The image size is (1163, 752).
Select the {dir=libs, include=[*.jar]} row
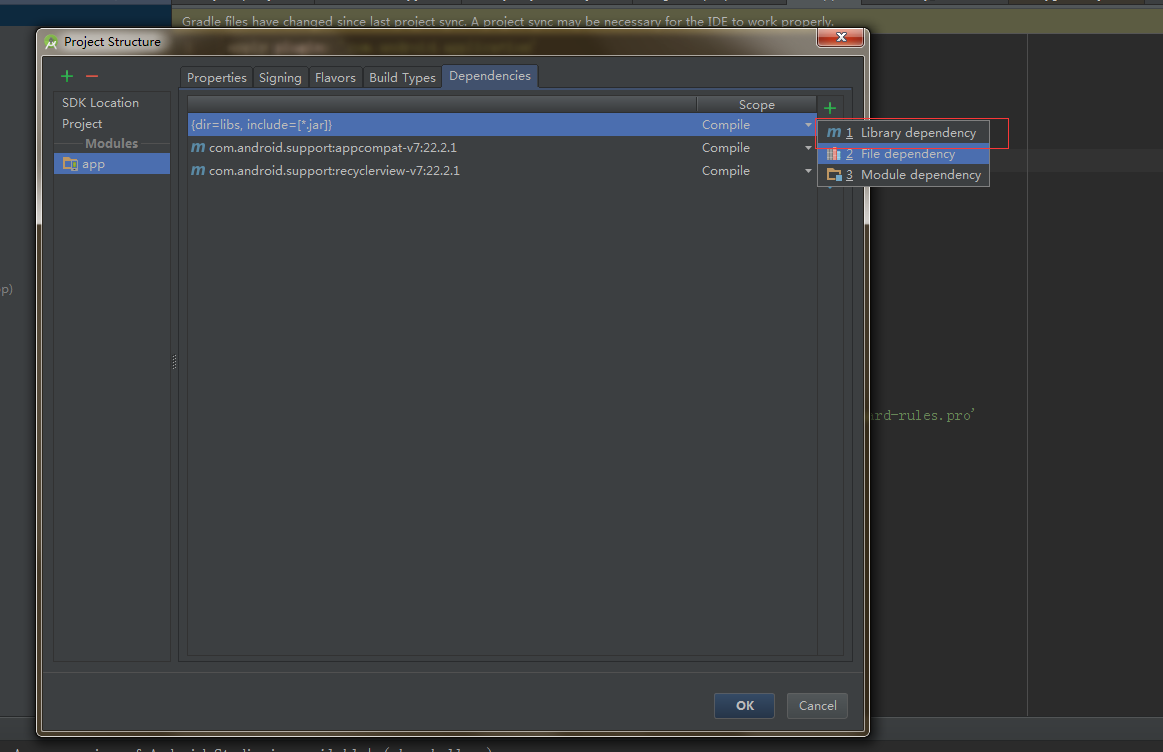pos(502,125)
